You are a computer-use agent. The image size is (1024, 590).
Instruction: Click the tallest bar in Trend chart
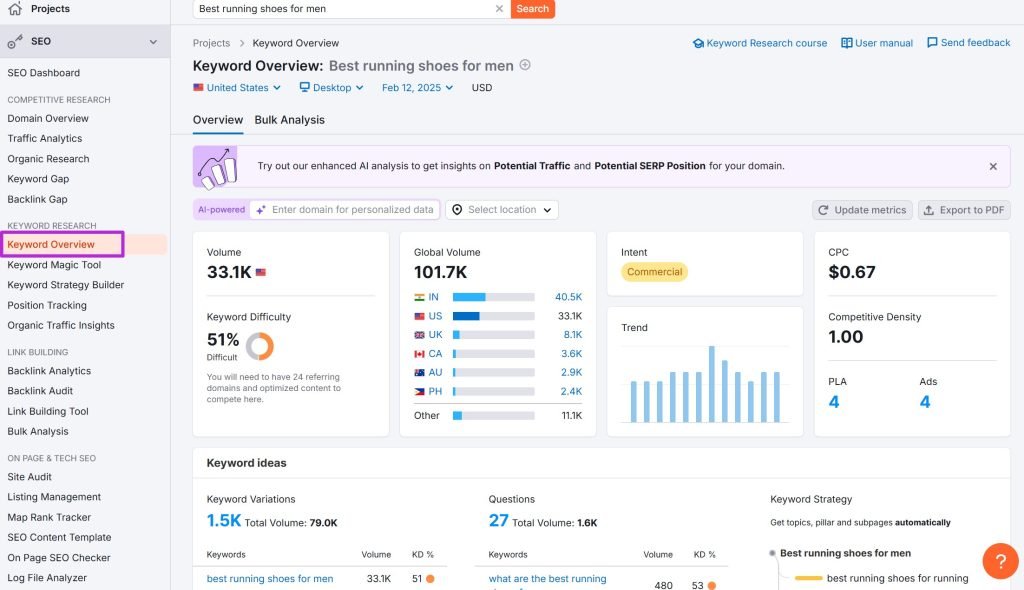(712, 384)
